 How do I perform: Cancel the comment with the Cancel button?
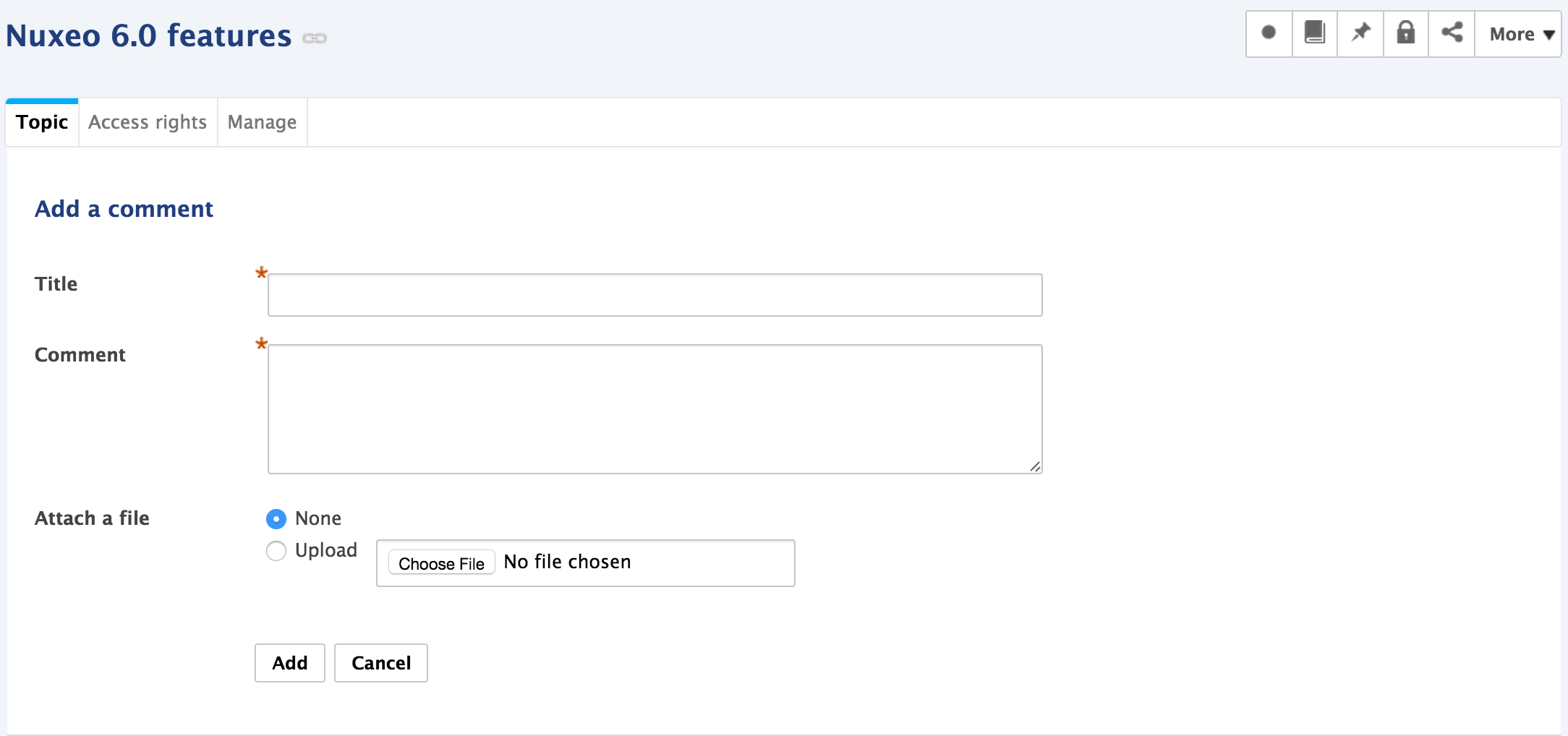pyautogui.click(x=381, y=663)
